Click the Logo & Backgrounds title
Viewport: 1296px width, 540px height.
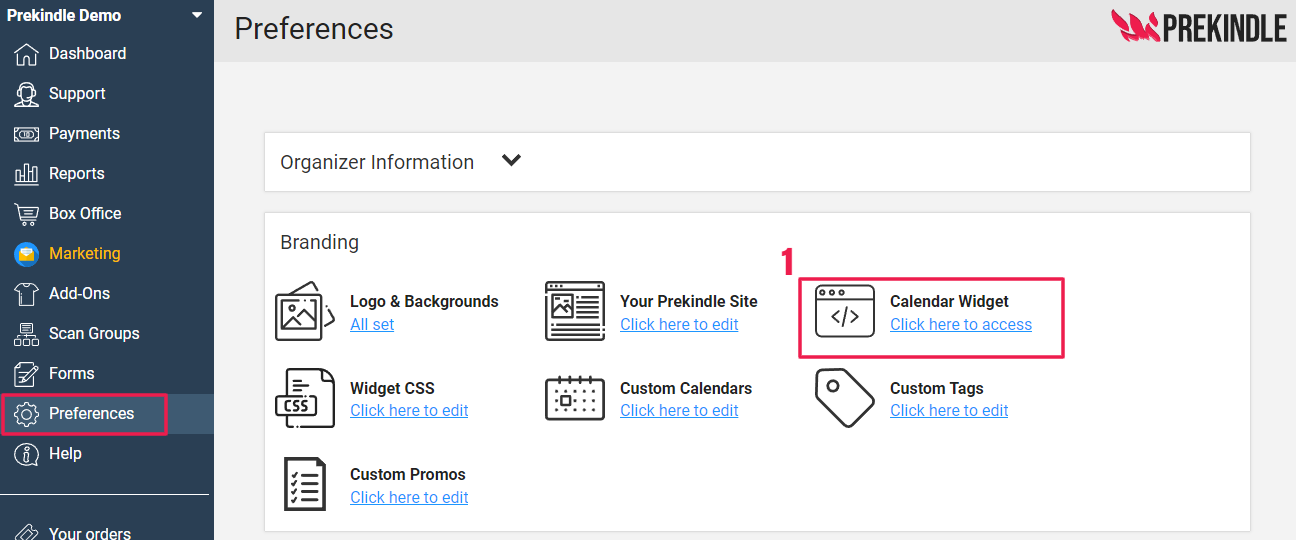(x=424, y=301)
